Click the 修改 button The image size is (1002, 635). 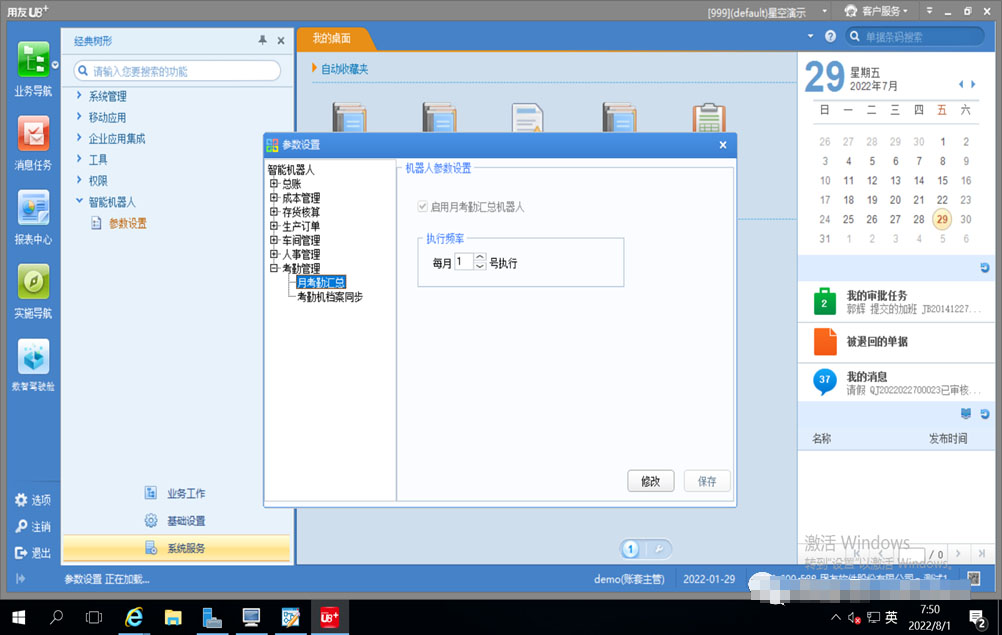coord(651,481)
